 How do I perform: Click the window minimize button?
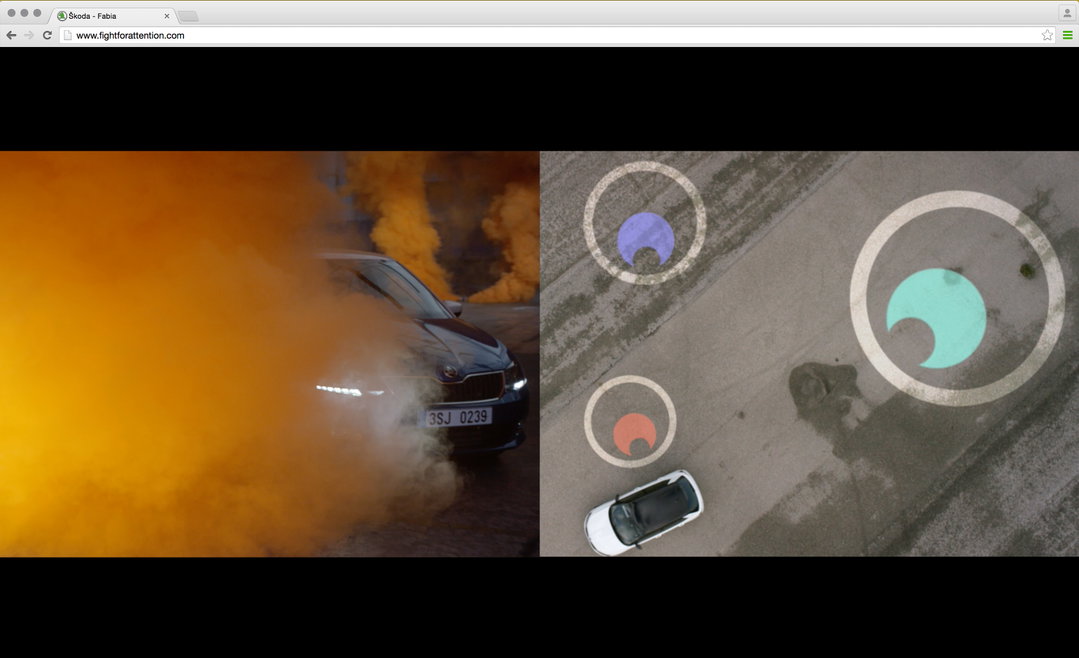(24, 13)
